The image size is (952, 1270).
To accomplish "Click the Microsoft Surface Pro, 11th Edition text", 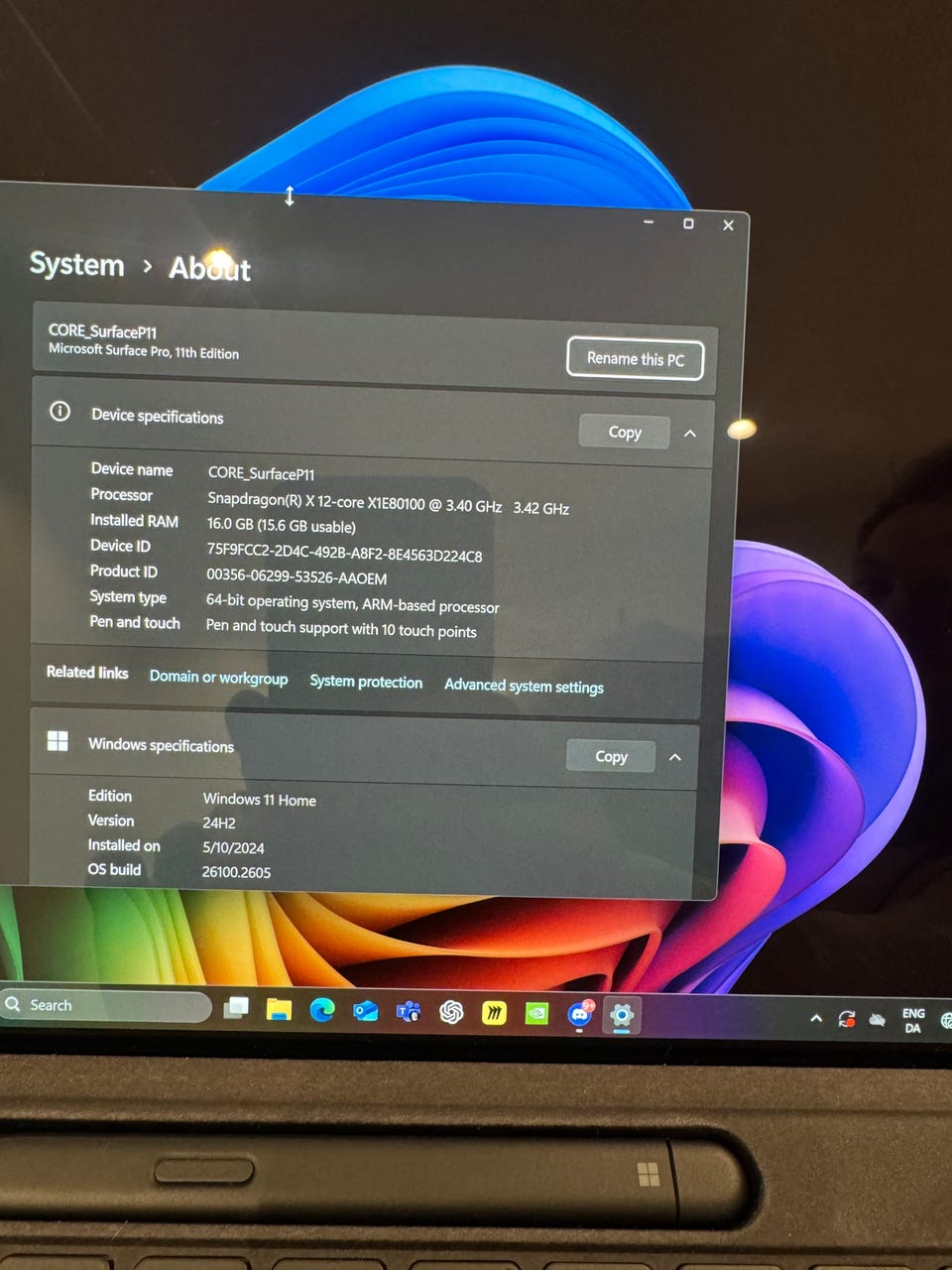I will (x=144, y=351).
